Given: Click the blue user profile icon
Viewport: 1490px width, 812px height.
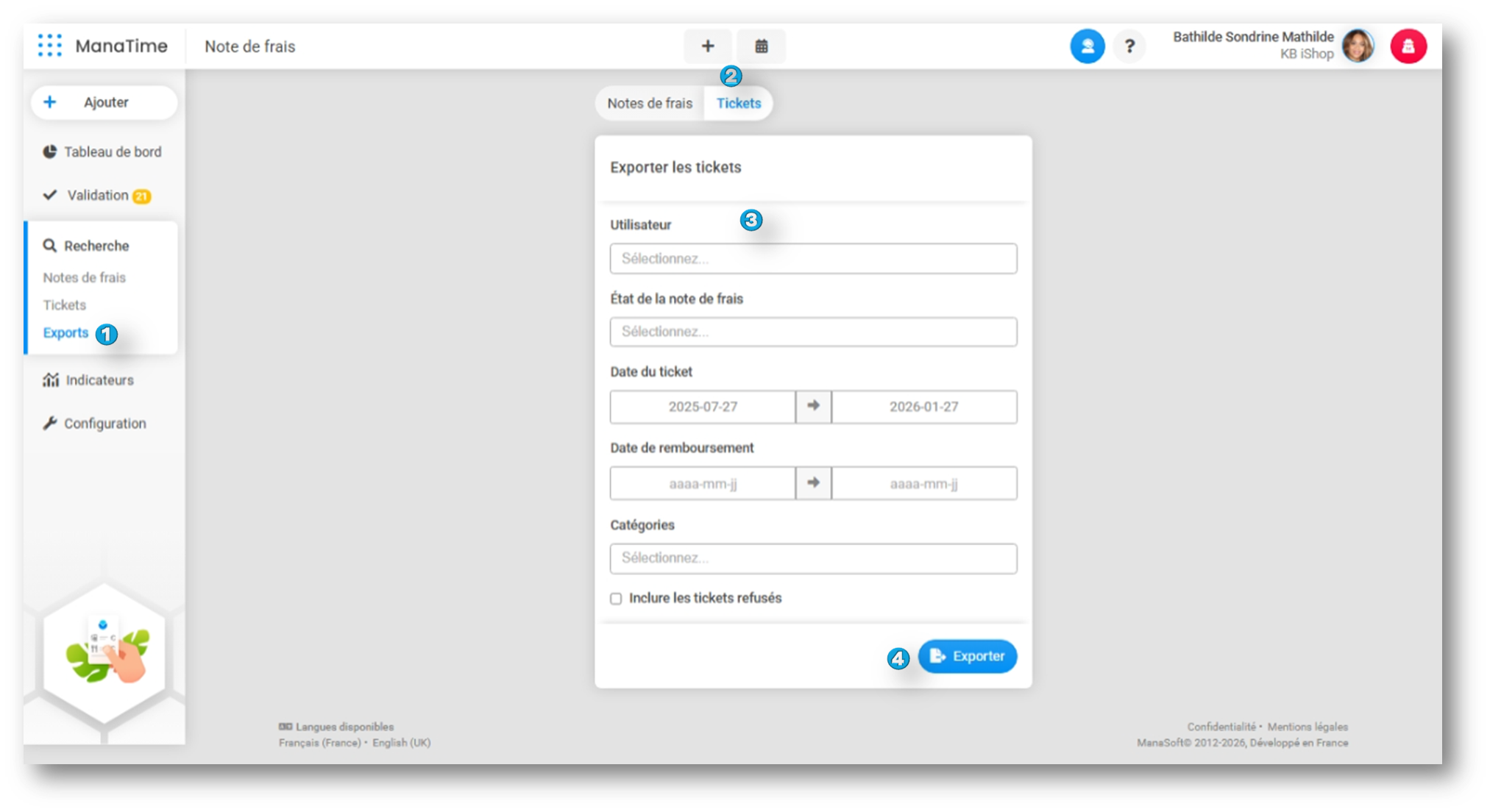Looking at the screenshot, I should [x=1087, y=46].
